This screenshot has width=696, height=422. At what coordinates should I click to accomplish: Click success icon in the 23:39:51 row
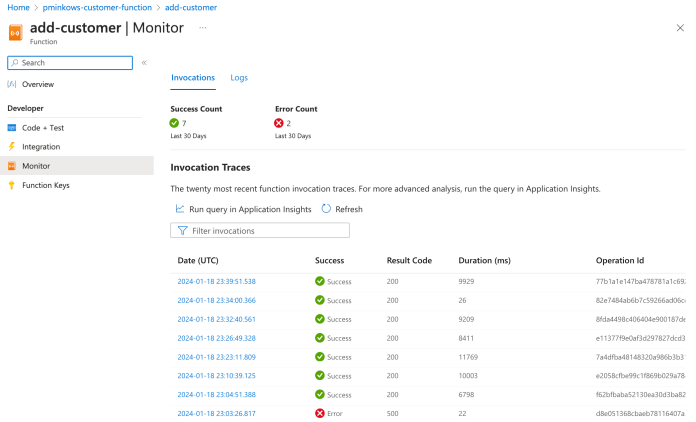(x=320, y=281)
